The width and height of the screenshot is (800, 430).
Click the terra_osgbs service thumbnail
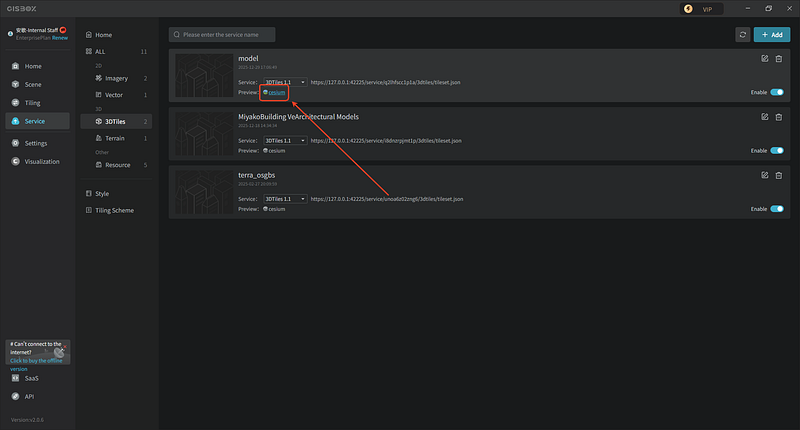click(x=204, y=192)
